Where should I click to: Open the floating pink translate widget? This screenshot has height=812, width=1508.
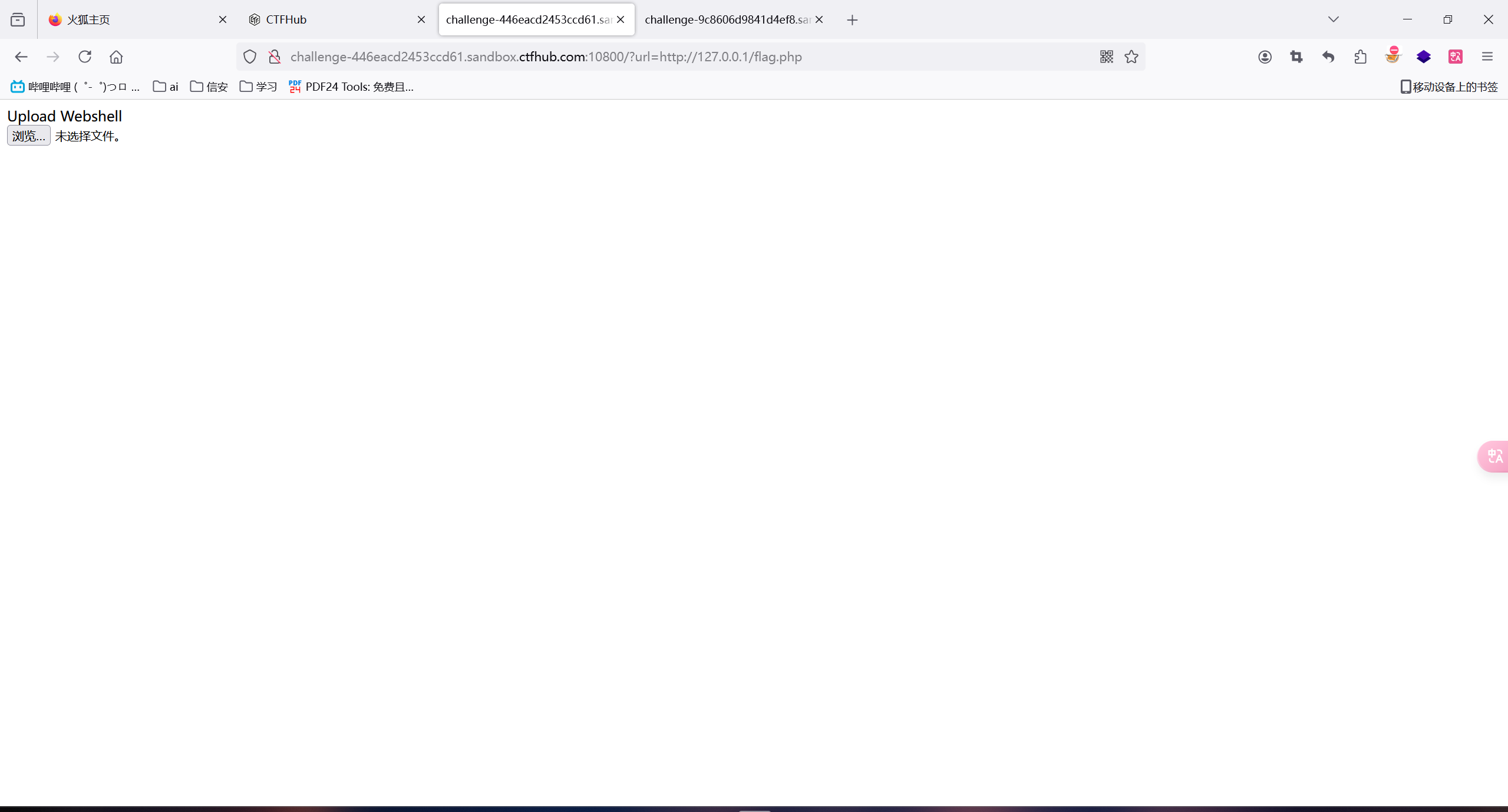1494,456
